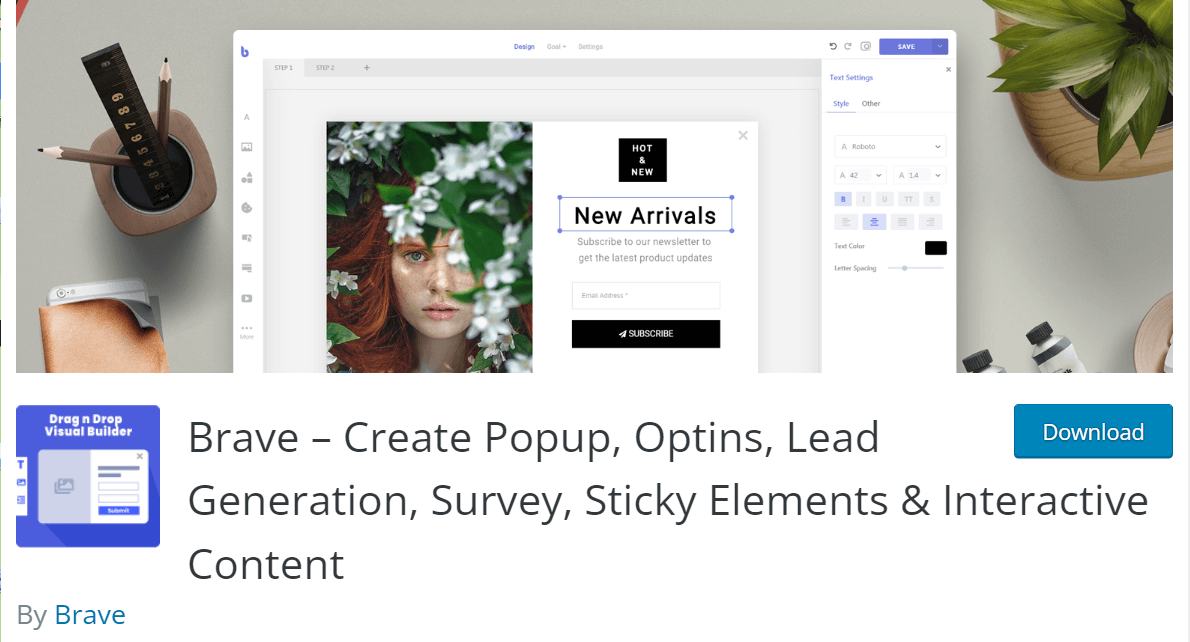Open the Roboto font family dropdown
Screen dimensions: 1190x642
pos(889,146)
